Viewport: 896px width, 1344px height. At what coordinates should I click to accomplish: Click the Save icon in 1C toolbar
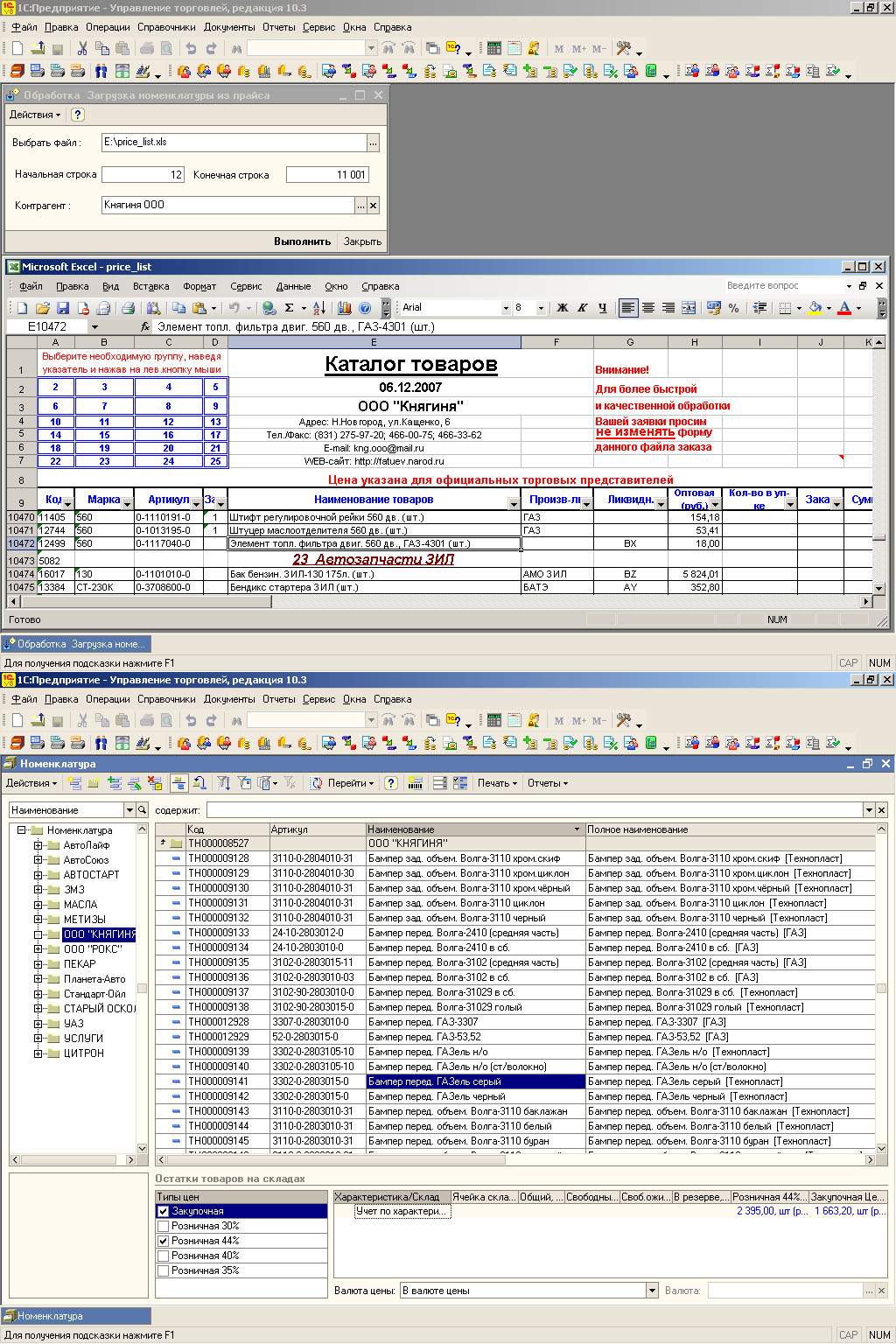58,48
